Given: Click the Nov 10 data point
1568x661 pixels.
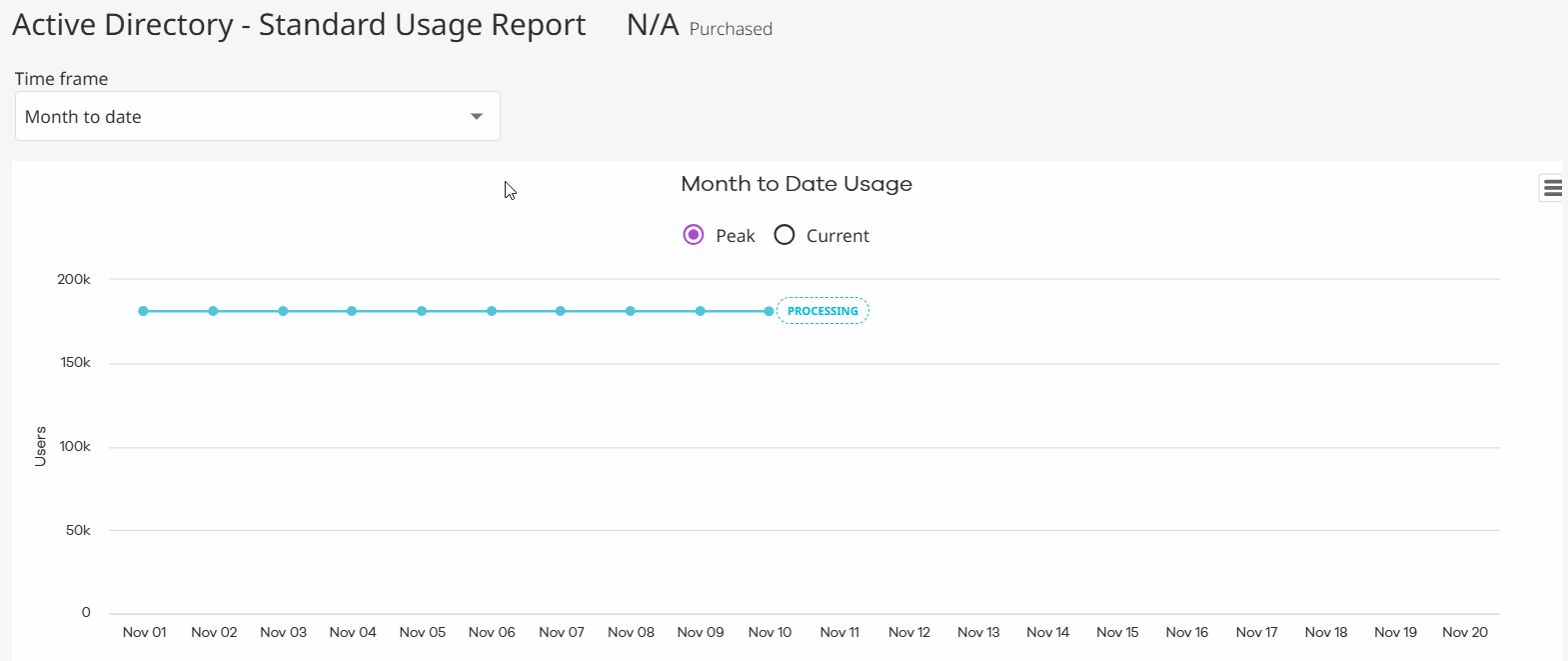Looking at the screenshot, I should (769, 311).
